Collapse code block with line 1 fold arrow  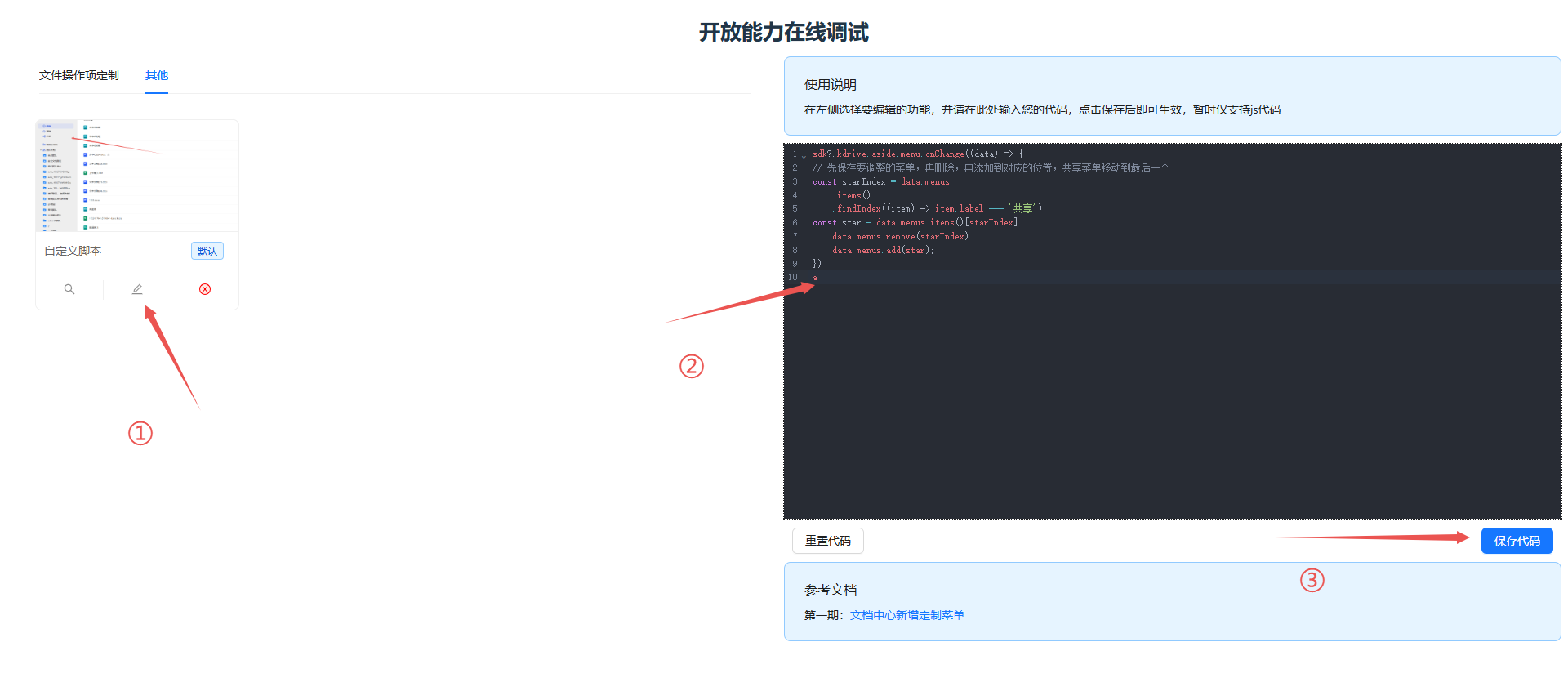point(804,155)
